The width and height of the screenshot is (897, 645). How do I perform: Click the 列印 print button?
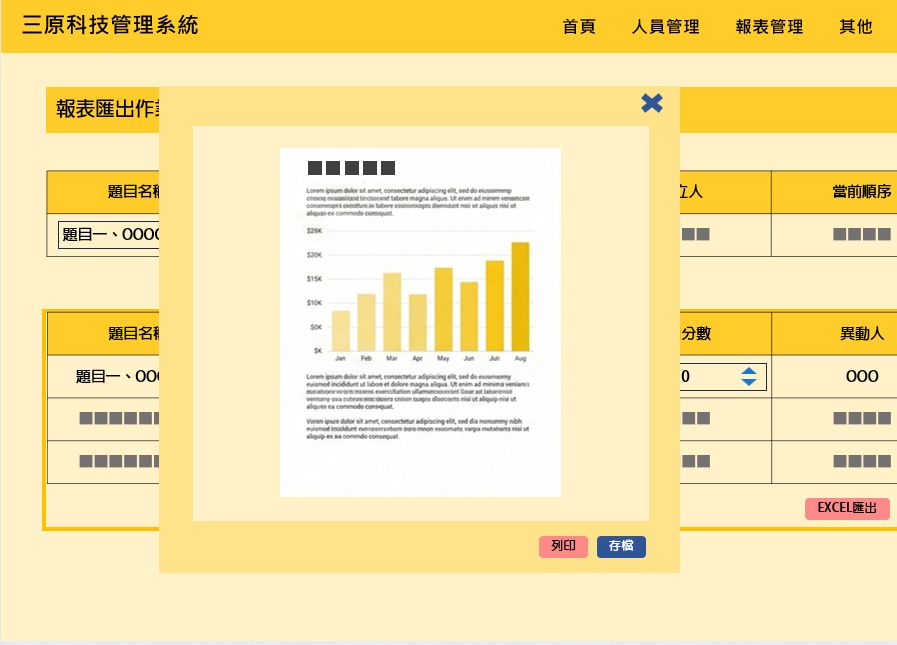tap(563, 547)
